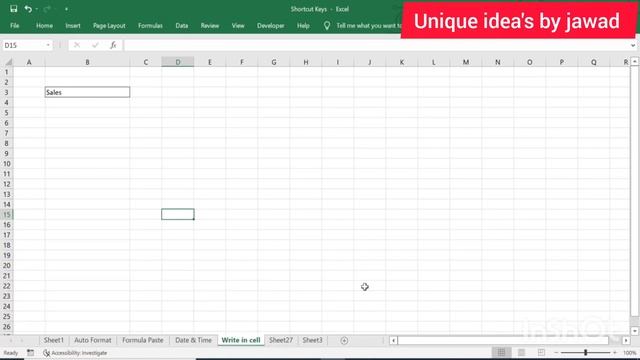Switch to the Data ribbon tab

pos(182,25)
